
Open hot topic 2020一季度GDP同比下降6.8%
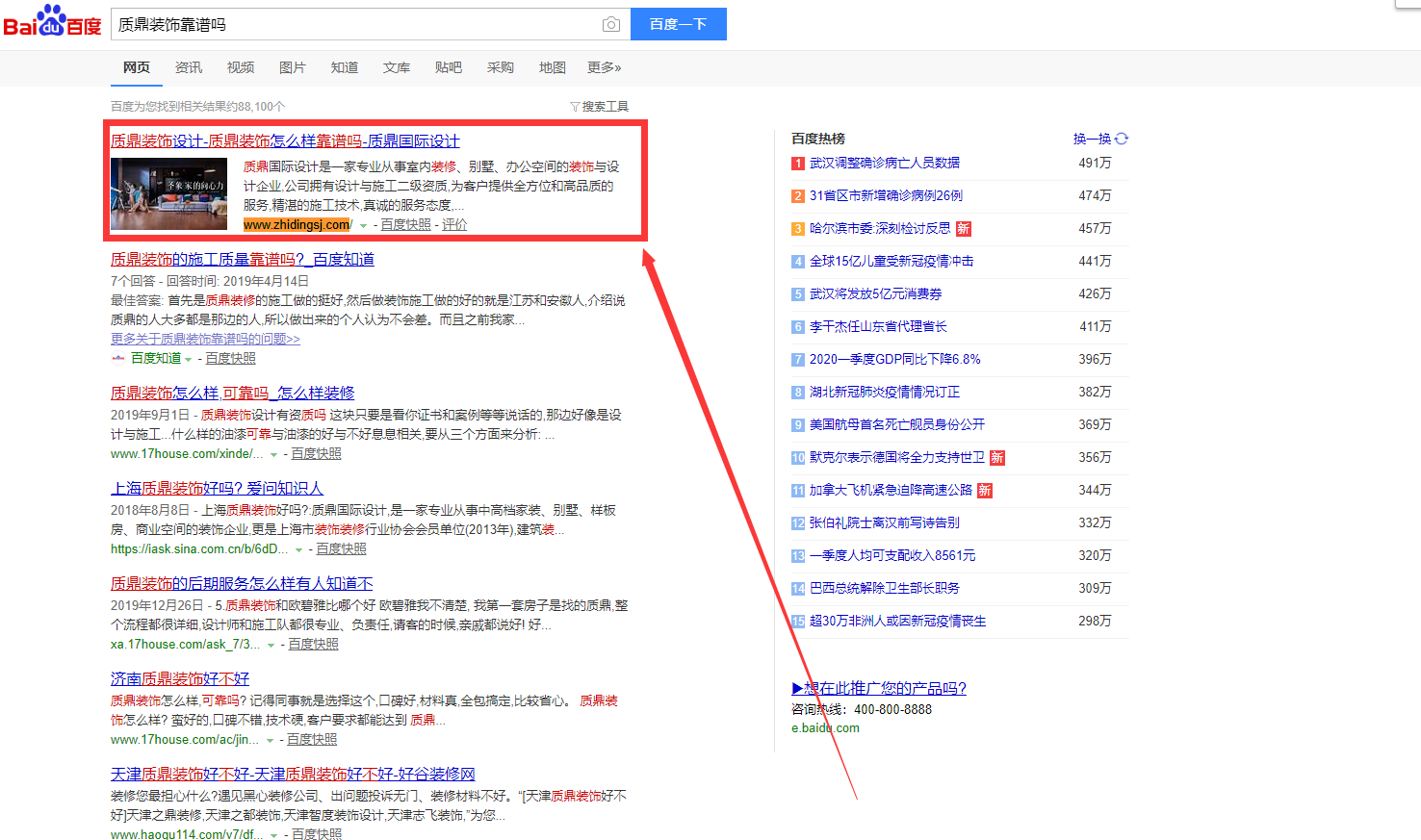(x=895, y=360)
